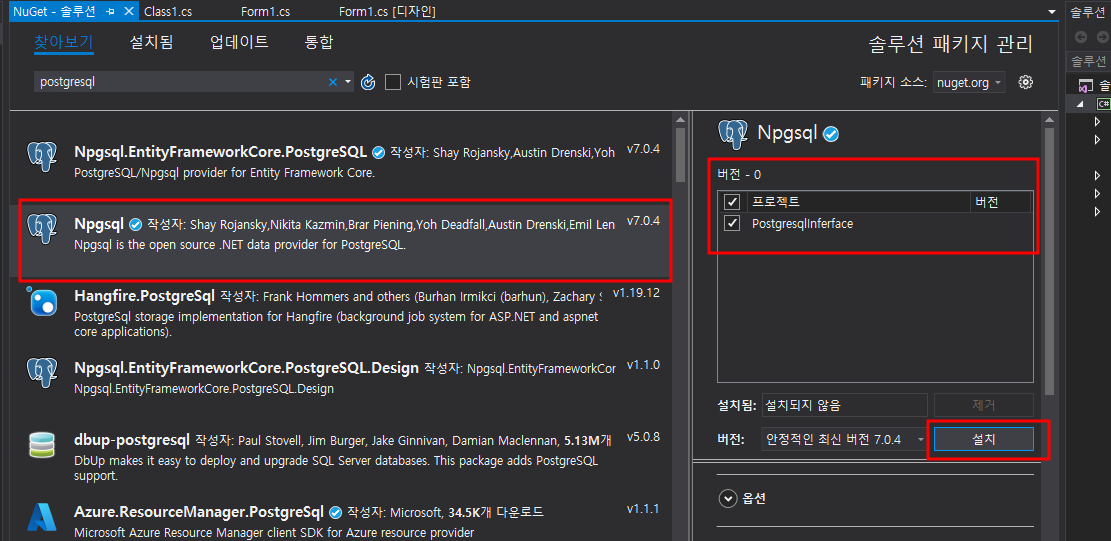
Task: Uncheck the PostgresqlInferface project checkbox
Action: pos(733,224)
